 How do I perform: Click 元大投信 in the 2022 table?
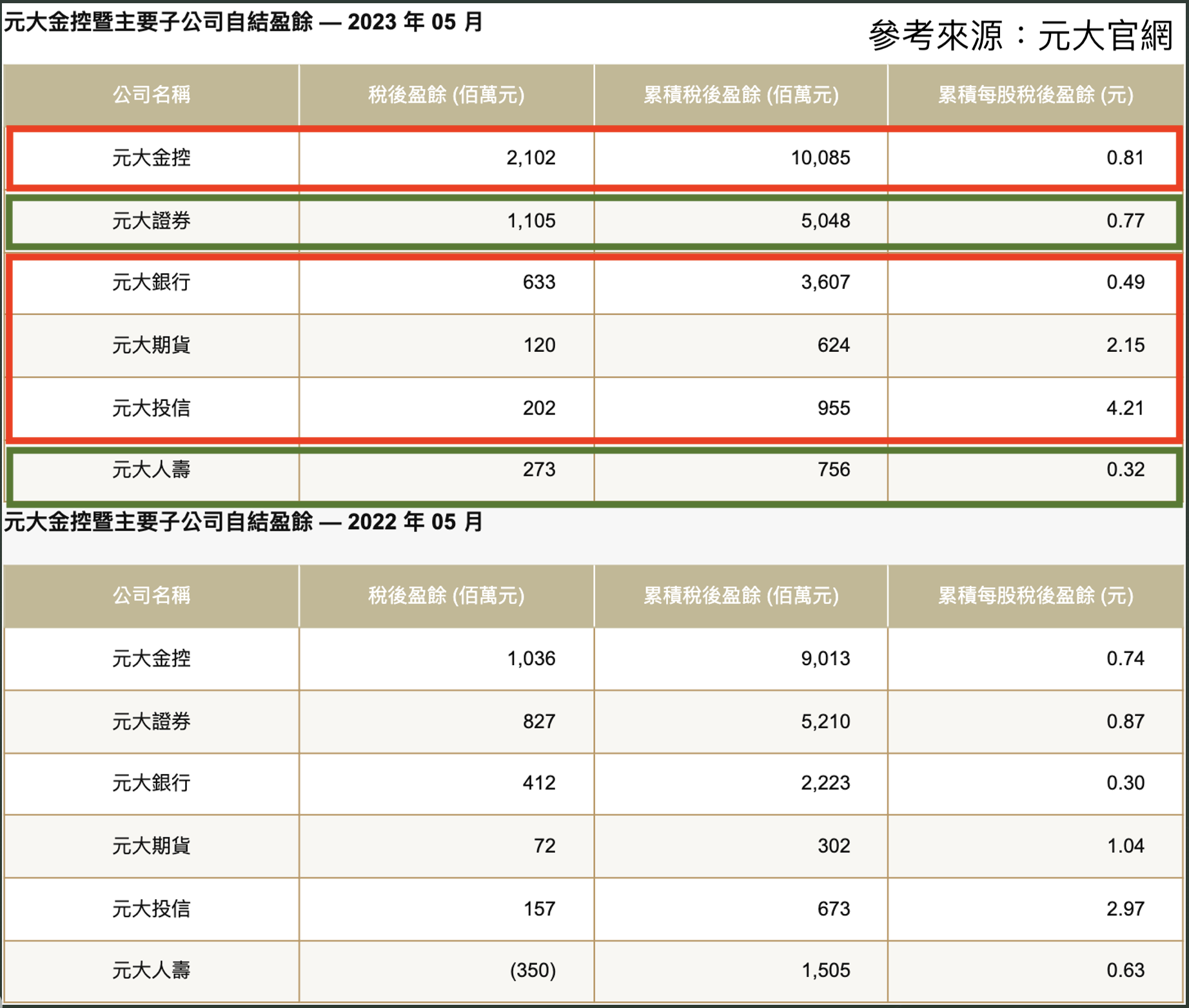coord(152,909)
